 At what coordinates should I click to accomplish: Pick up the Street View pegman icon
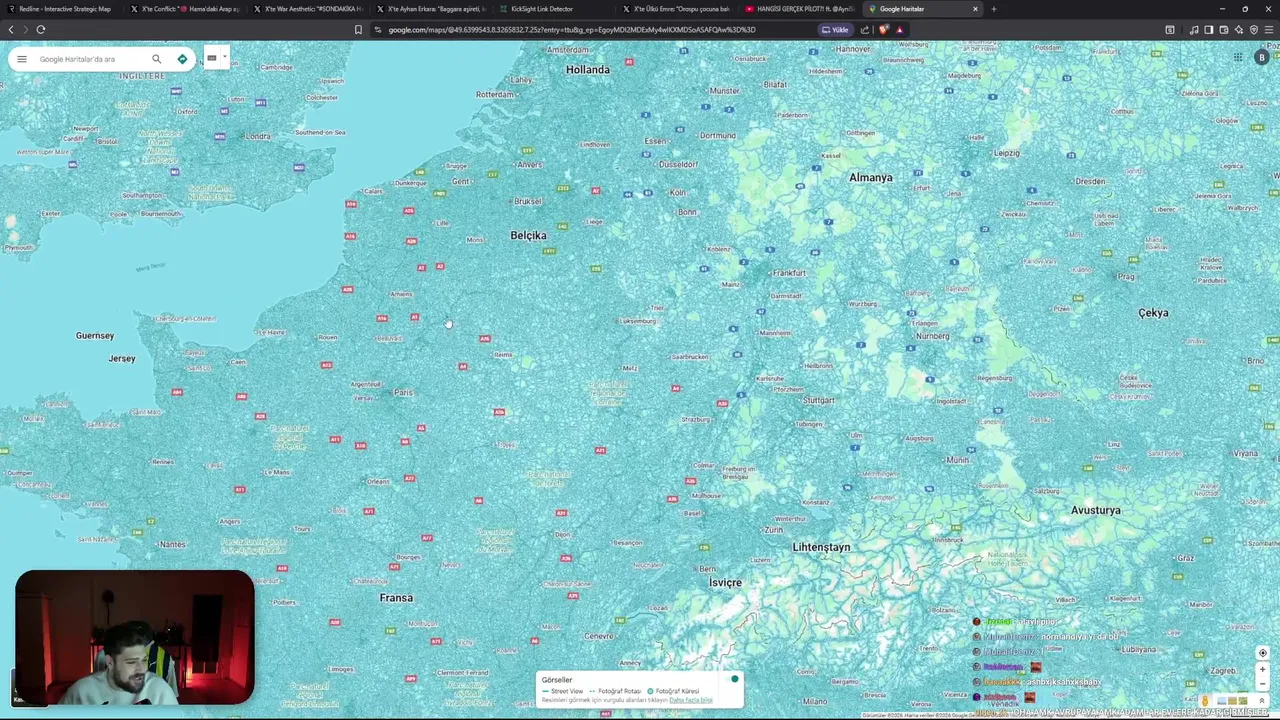click(1205, 701)
